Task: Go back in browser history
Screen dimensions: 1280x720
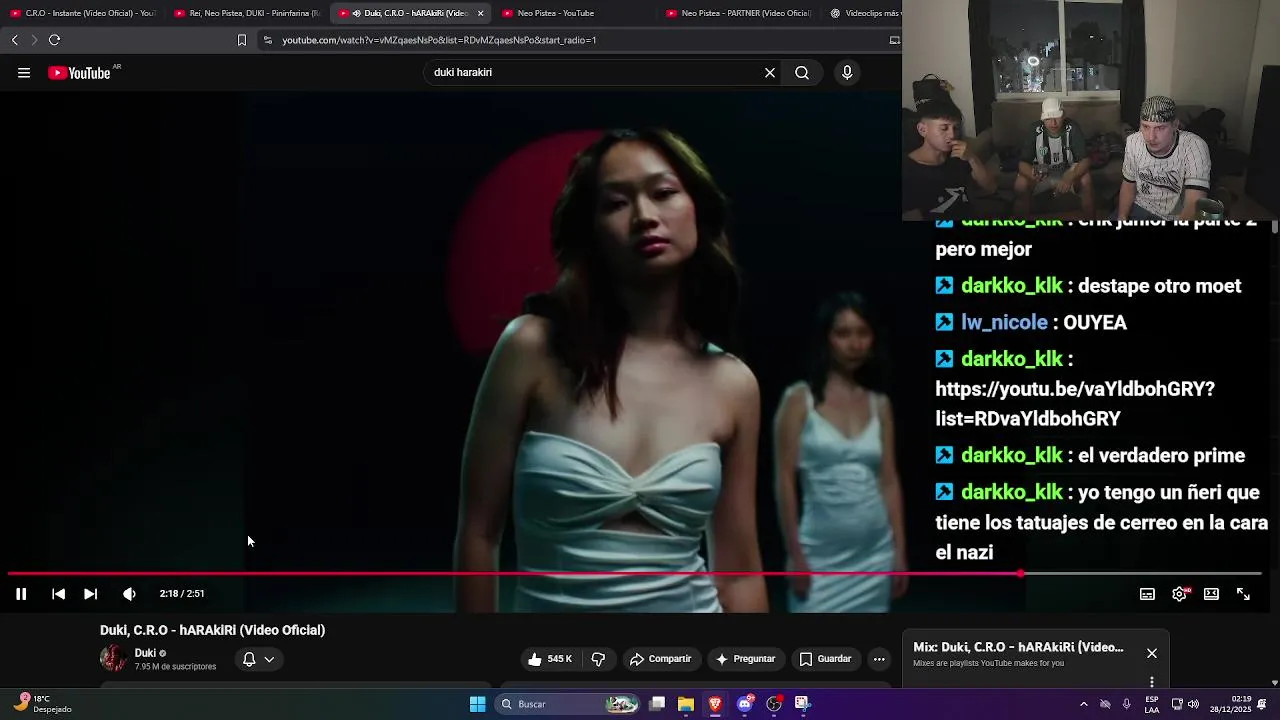Action: 15,40
